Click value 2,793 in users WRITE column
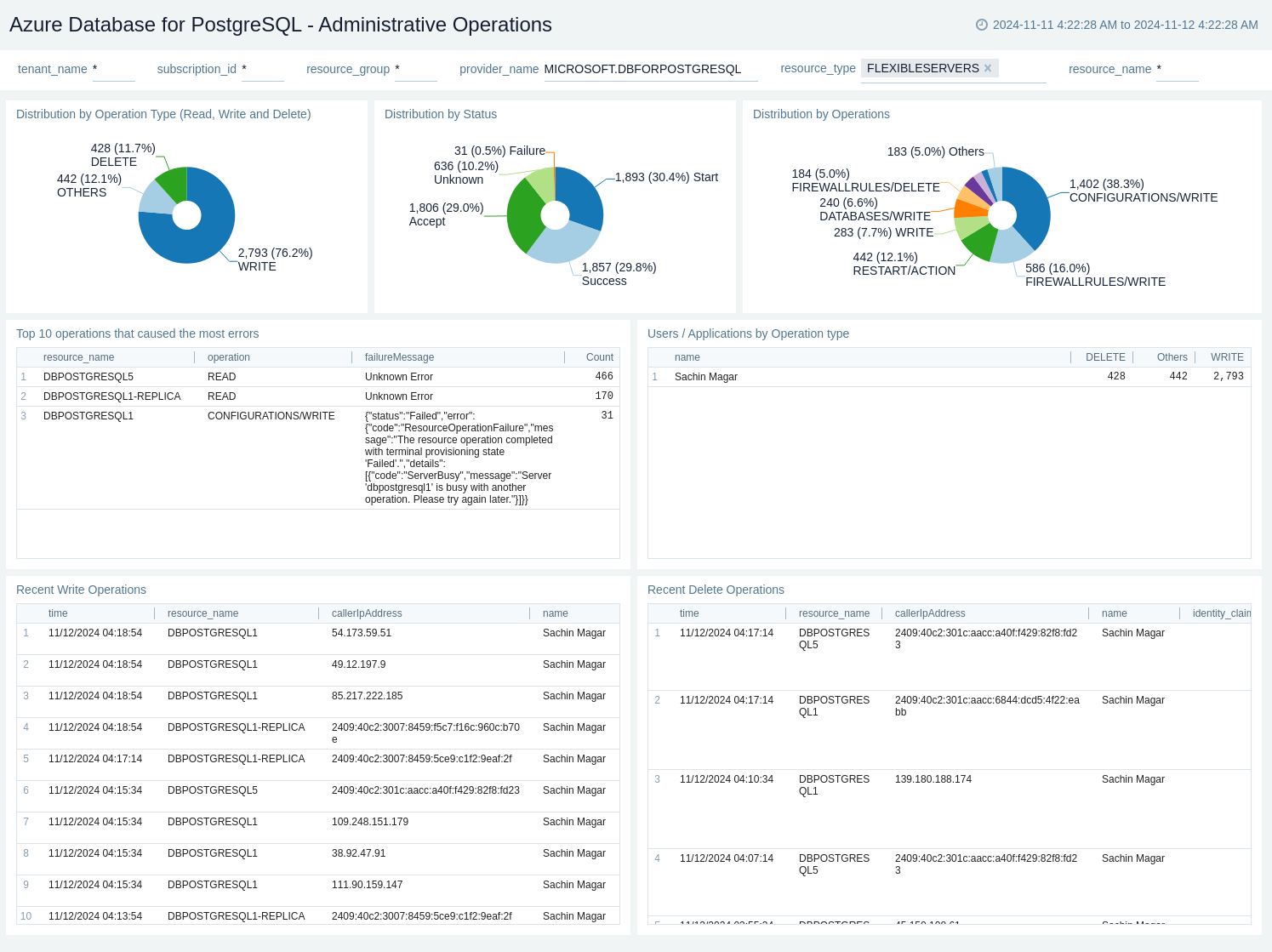The height and width of the screenshot is (952, 1272). (1229, 376)
